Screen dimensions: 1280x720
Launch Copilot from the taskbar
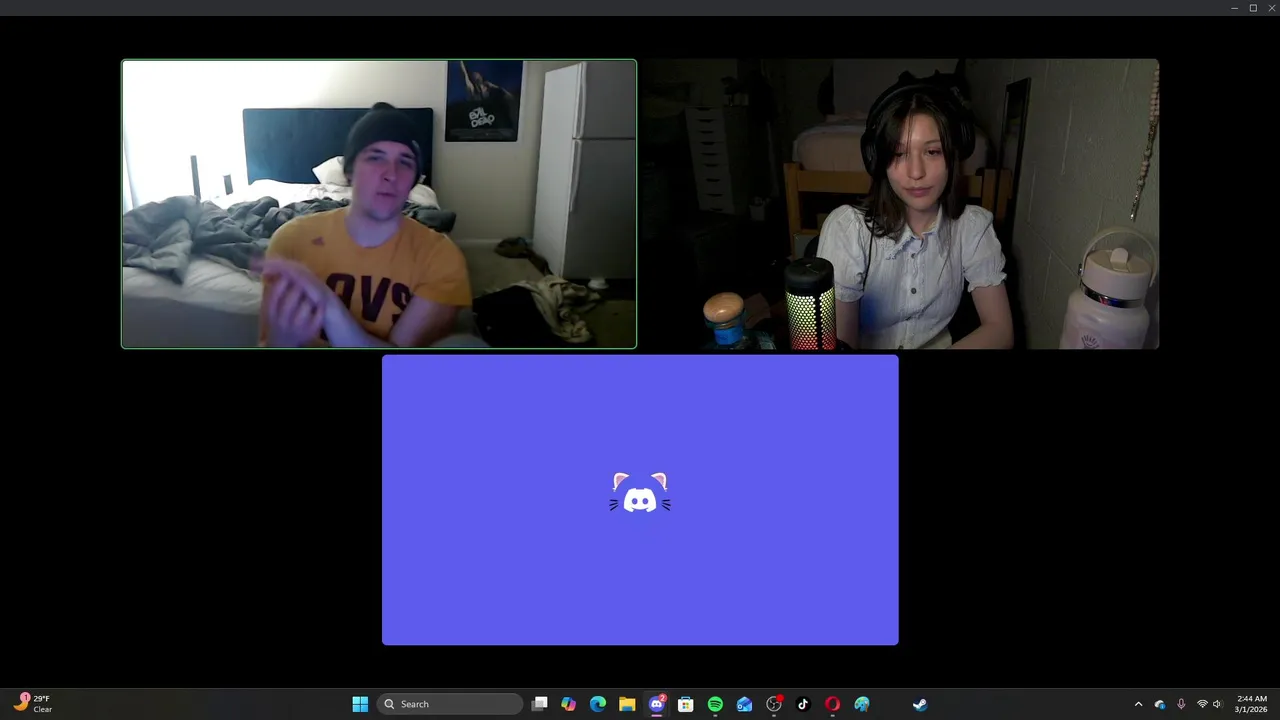pos(568,704)
